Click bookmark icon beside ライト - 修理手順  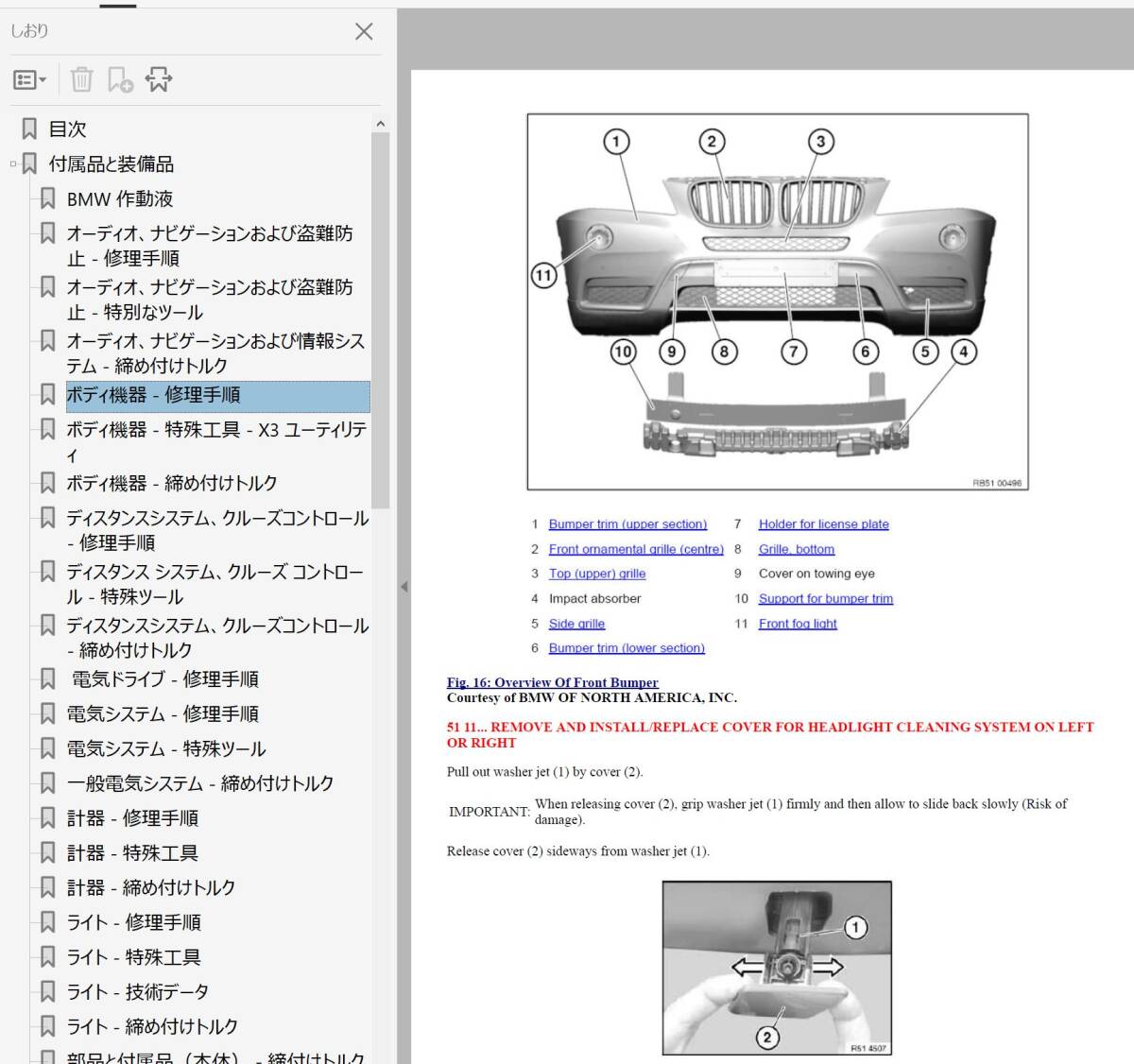47,923
